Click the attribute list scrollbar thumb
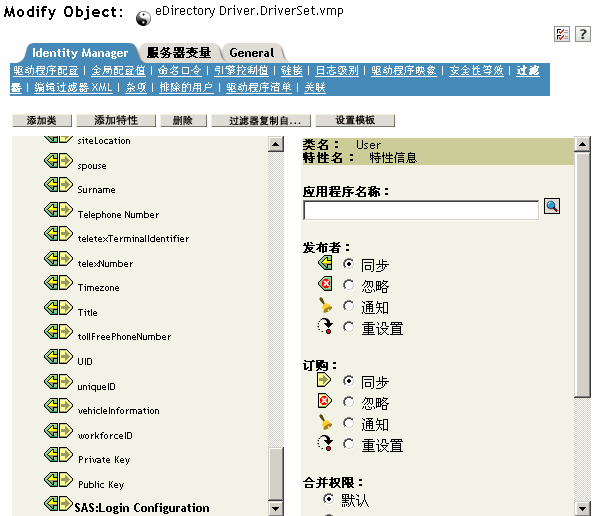Image resolution: width=594 pixels, height=516 pixels. [x=276, y=474]
